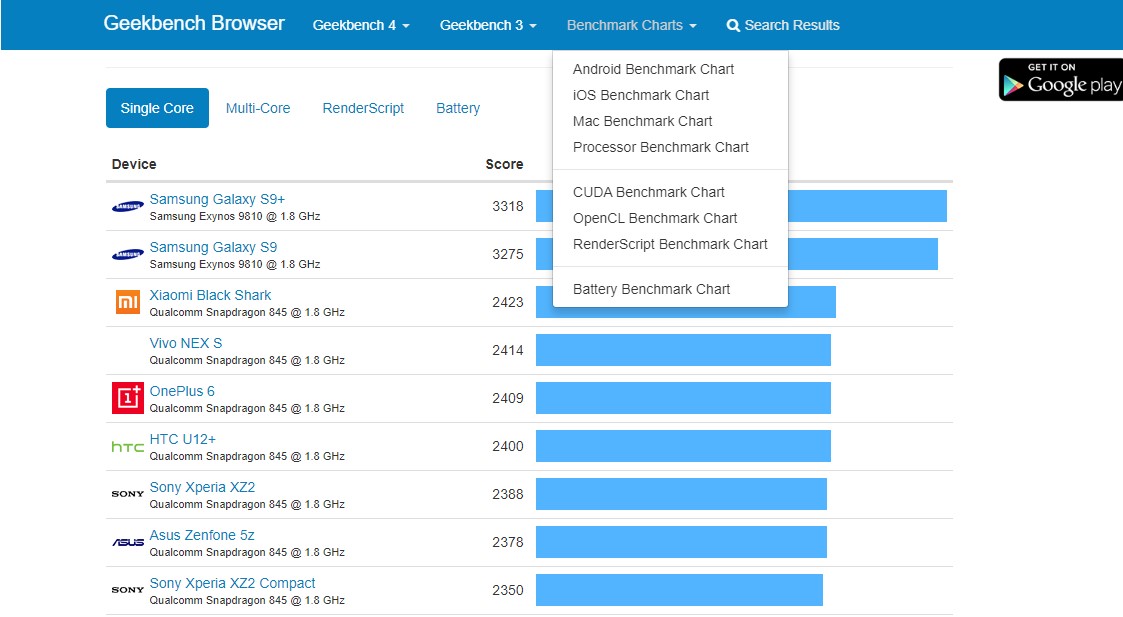
Task: Click the Google Play badge
Action: (x=1059, y=79)
